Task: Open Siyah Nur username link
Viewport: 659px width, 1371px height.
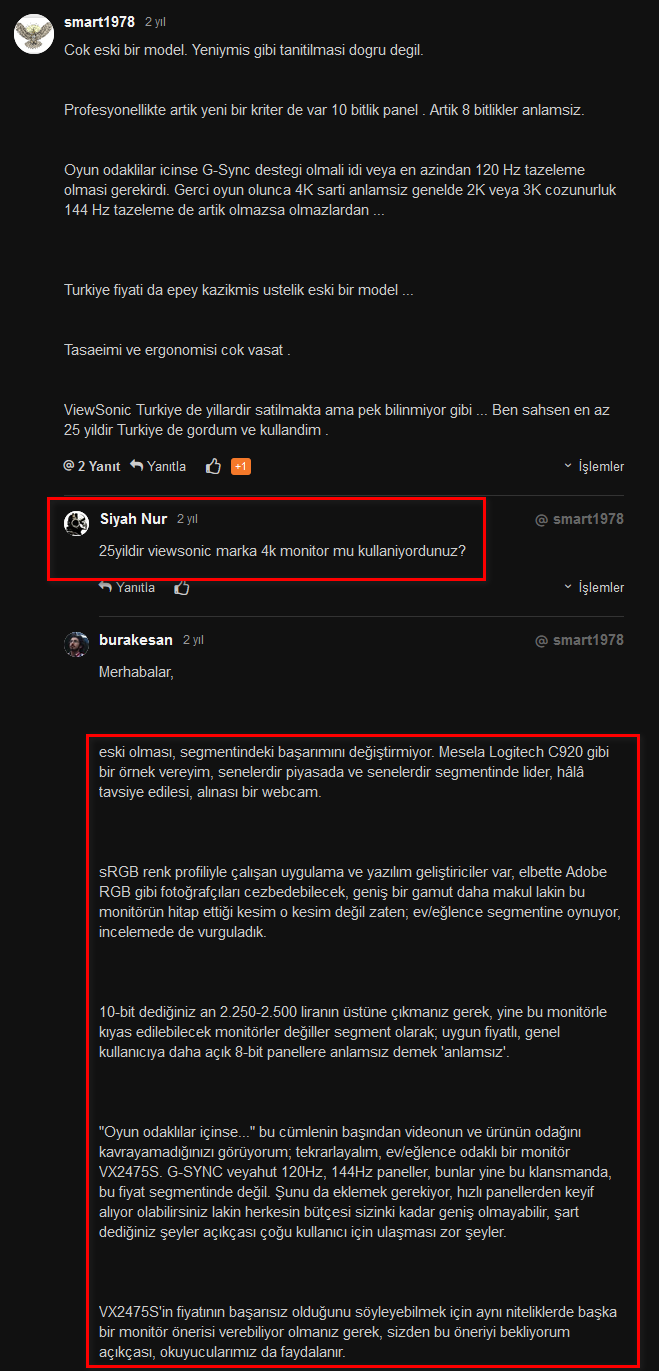Action: [133, 519]
